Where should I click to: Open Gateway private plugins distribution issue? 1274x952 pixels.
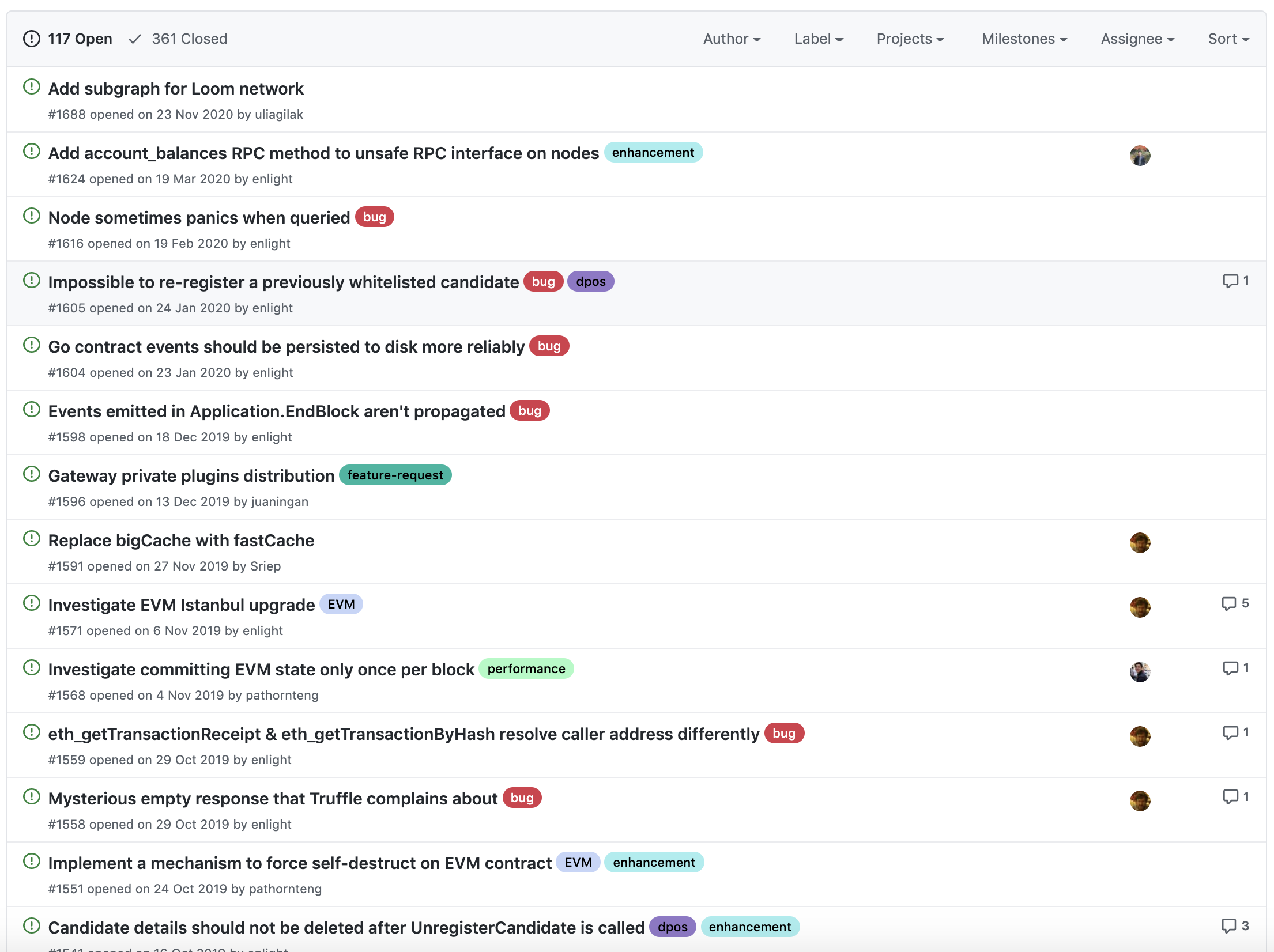(x=191, y=476)
